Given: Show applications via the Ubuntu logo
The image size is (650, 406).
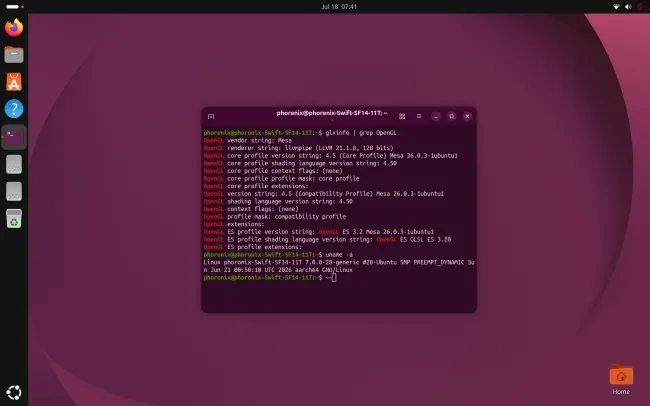Looking at the screenshot, I should point(14,392).
